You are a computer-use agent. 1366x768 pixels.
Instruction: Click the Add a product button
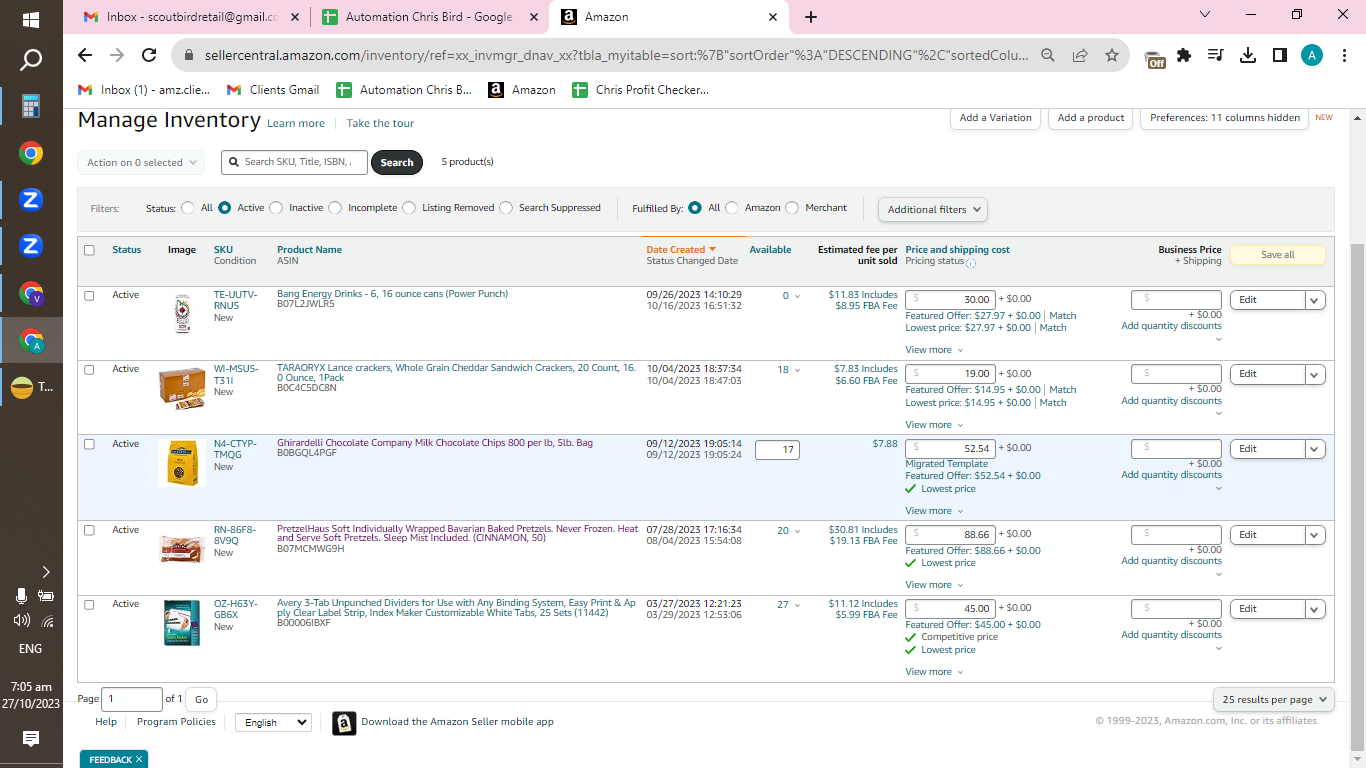[1091, 118]
